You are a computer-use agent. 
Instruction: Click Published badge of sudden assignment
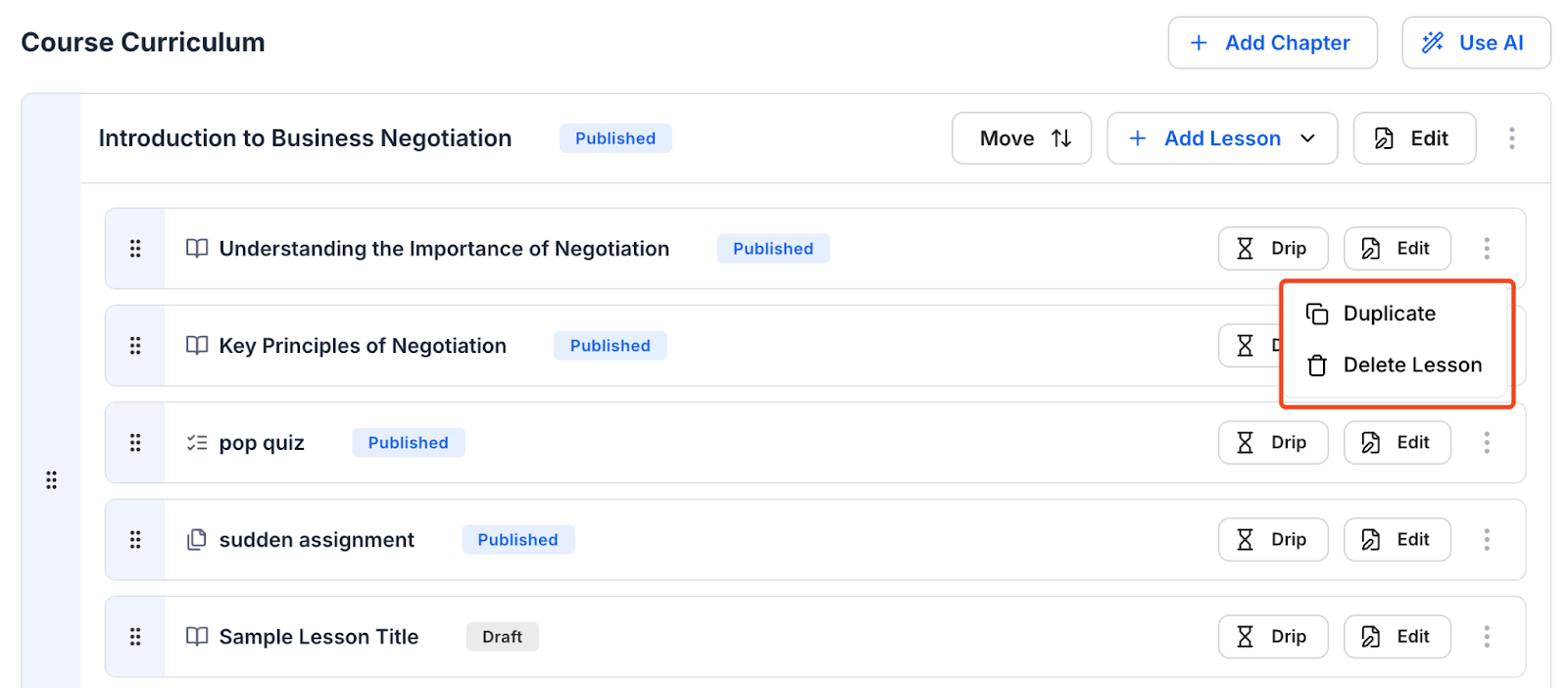pos(517,540)
